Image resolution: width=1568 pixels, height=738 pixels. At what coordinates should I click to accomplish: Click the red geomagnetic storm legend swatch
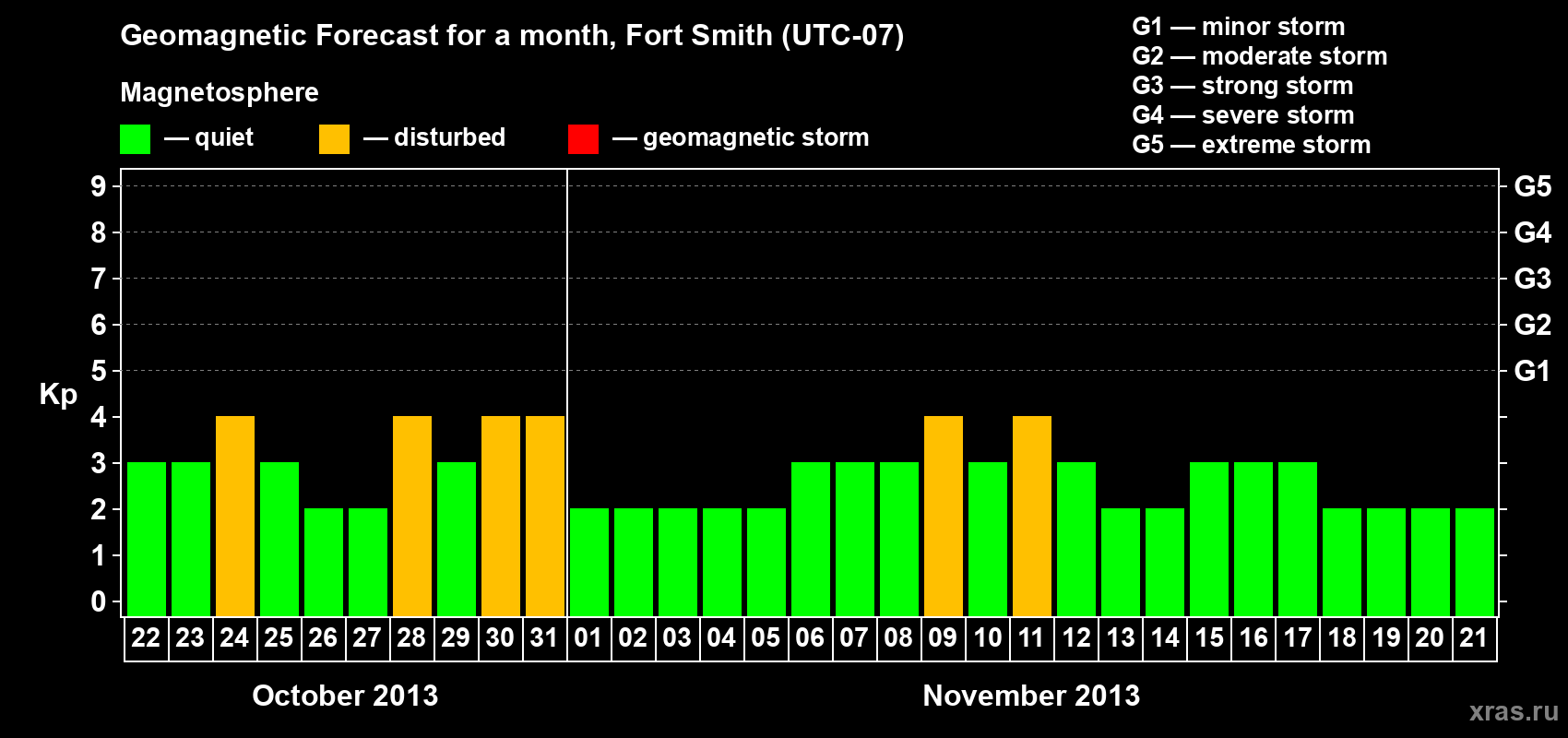pos(584,139)
